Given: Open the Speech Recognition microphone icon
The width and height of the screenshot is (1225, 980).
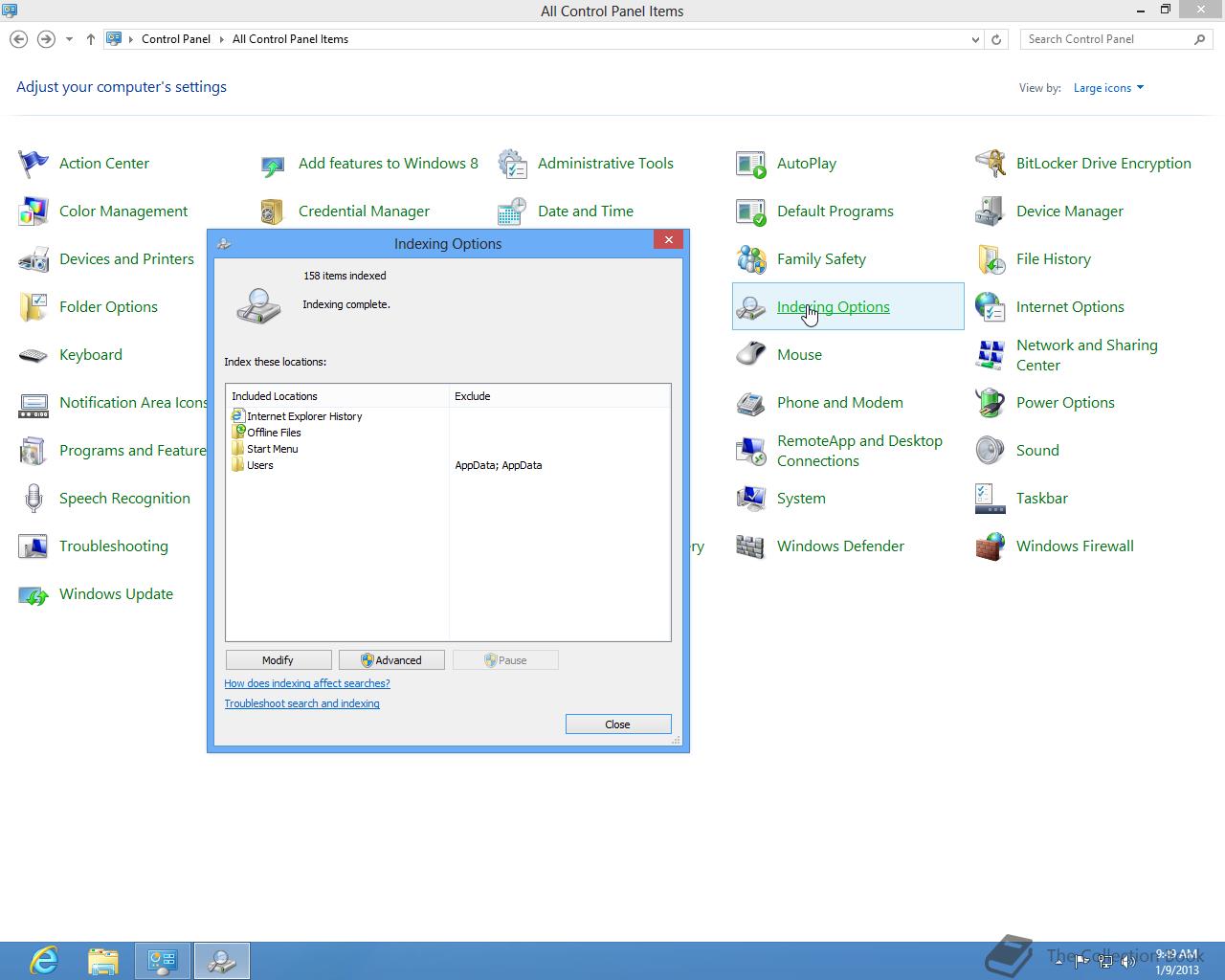Looking at the screenshot, I should (x=33, y=499).
